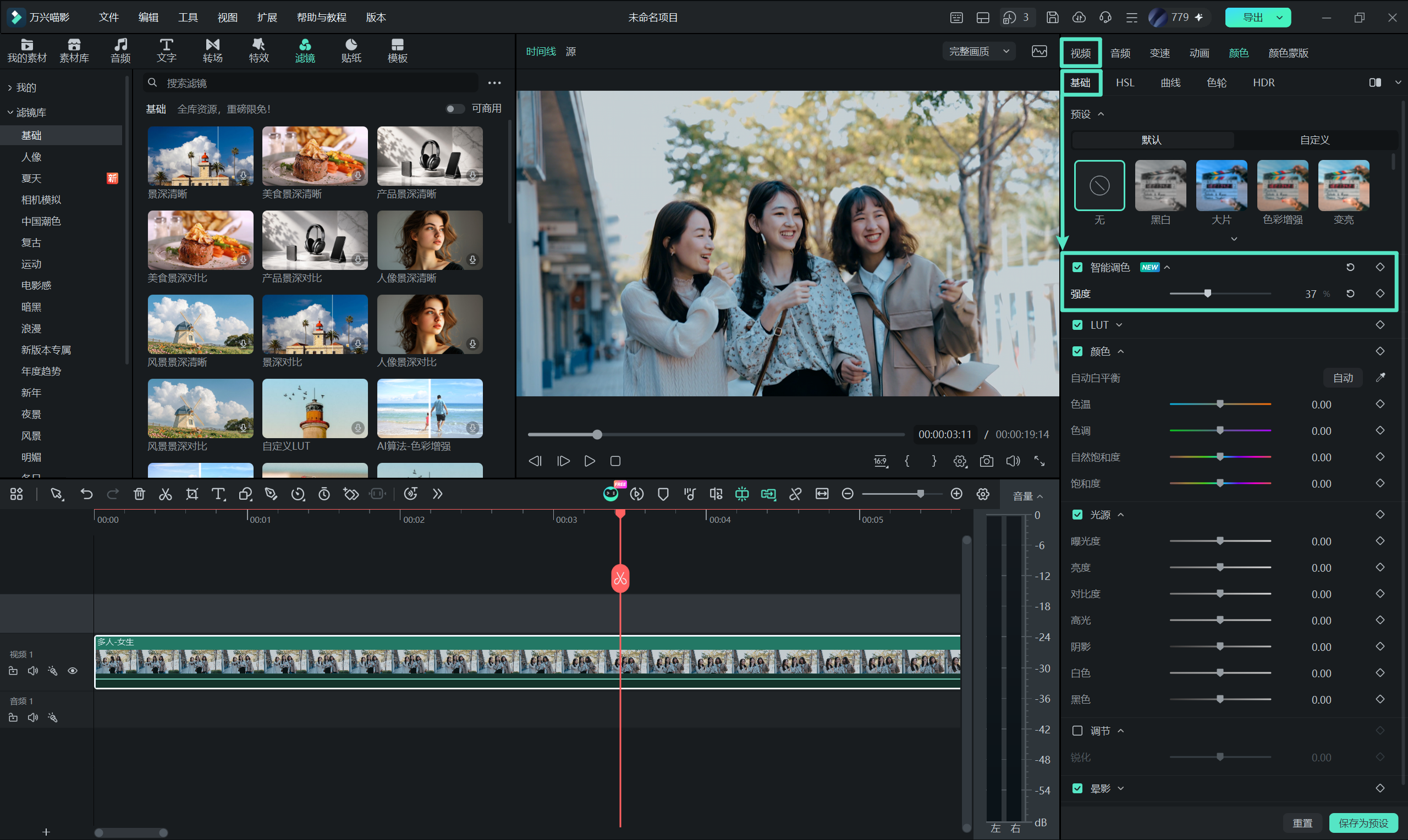Open the 文件 menu
This screenshot has height=840, width=1408.
click(x=109, y=18)
